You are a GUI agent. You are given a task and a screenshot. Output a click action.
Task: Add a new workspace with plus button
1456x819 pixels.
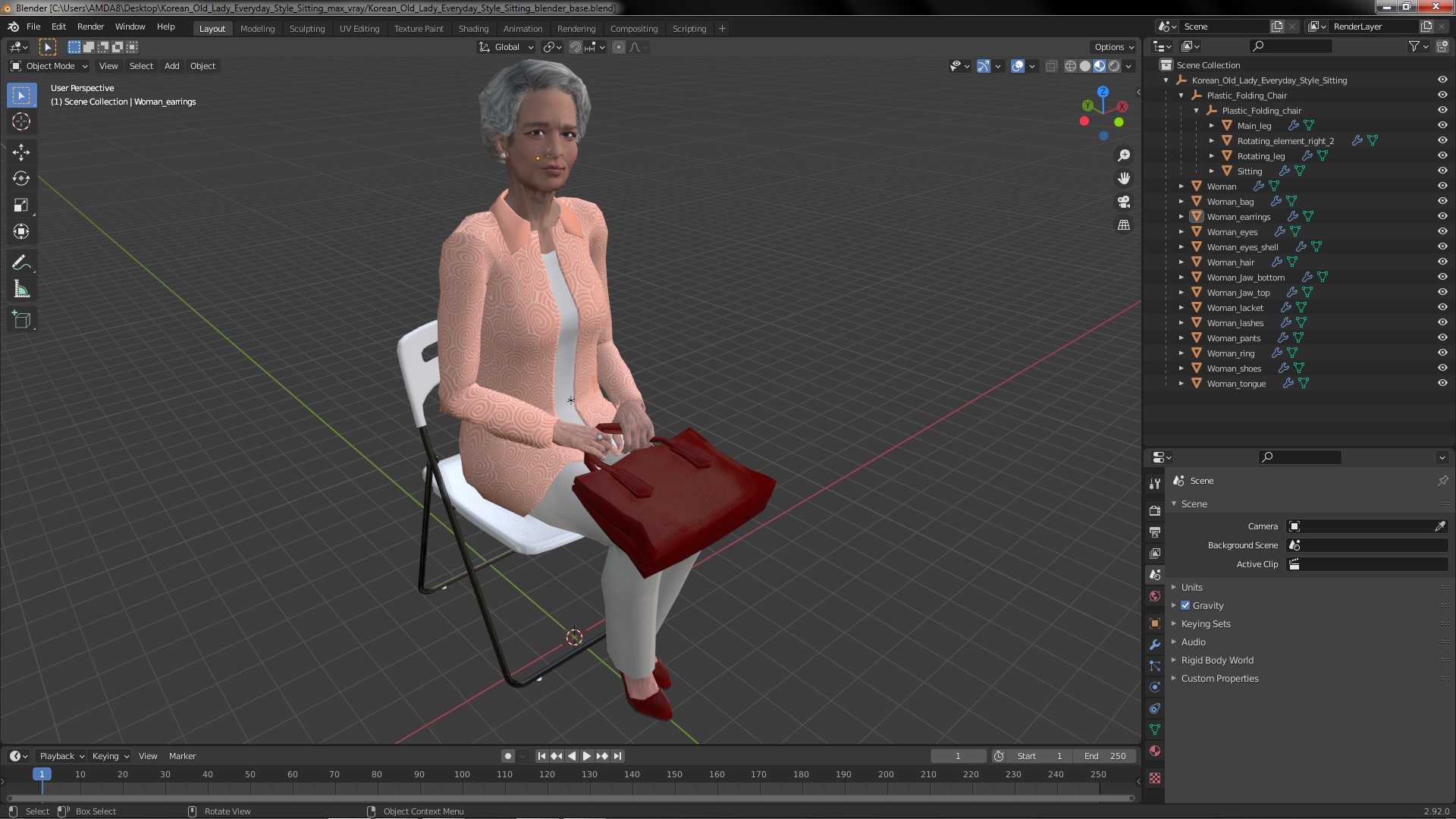(x=722, y=29)
